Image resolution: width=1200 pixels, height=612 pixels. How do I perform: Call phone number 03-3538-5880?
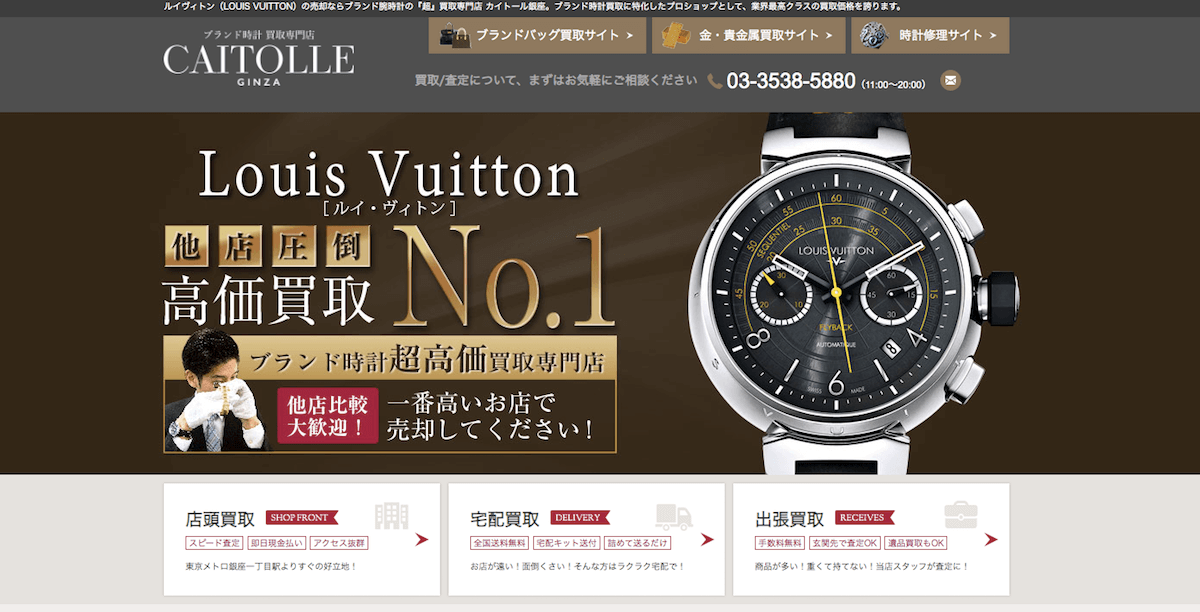click(x=791, y=82)
